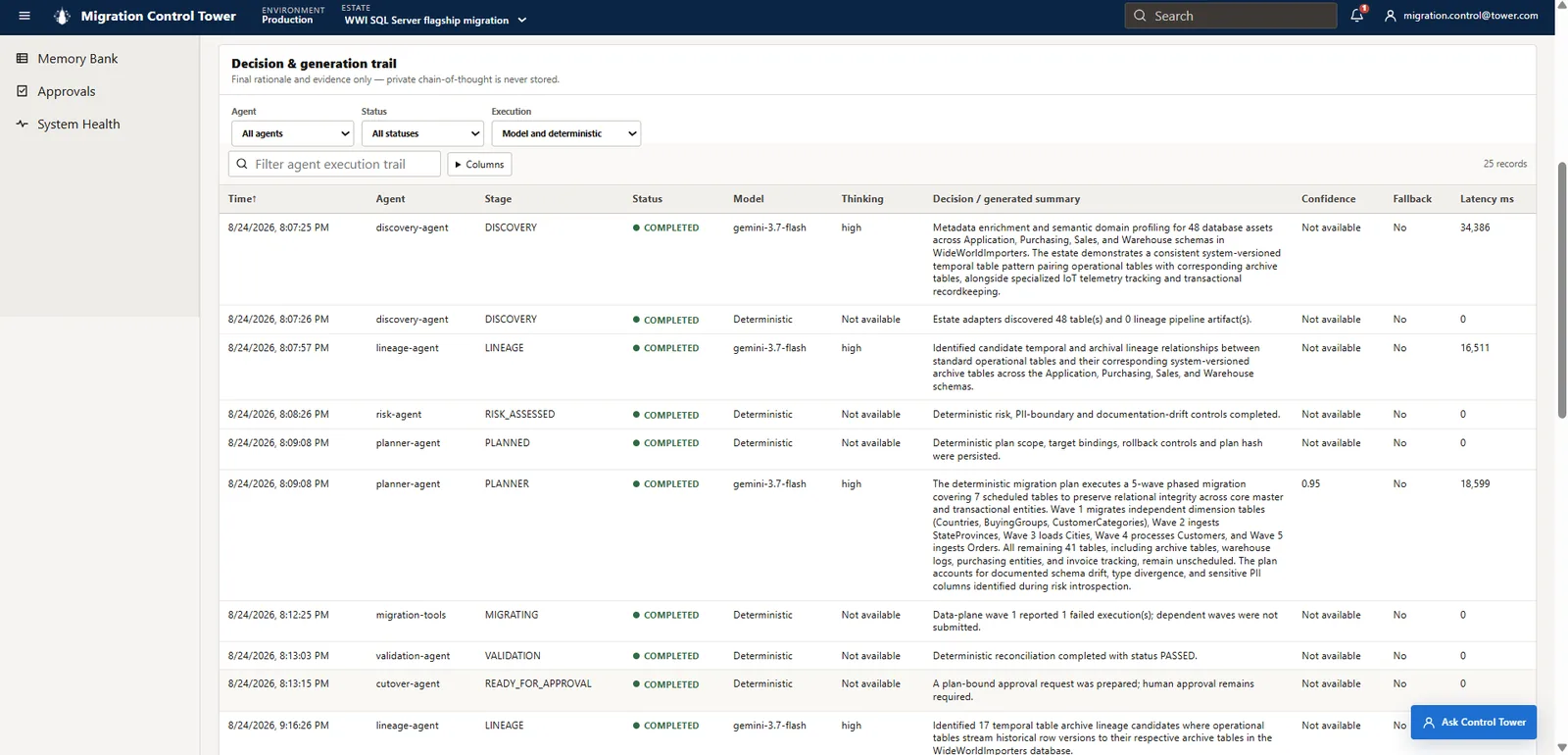Click the Approvals checkmark icon
The width and height of the screenshot is (1568, 755).
click(22, 91)
